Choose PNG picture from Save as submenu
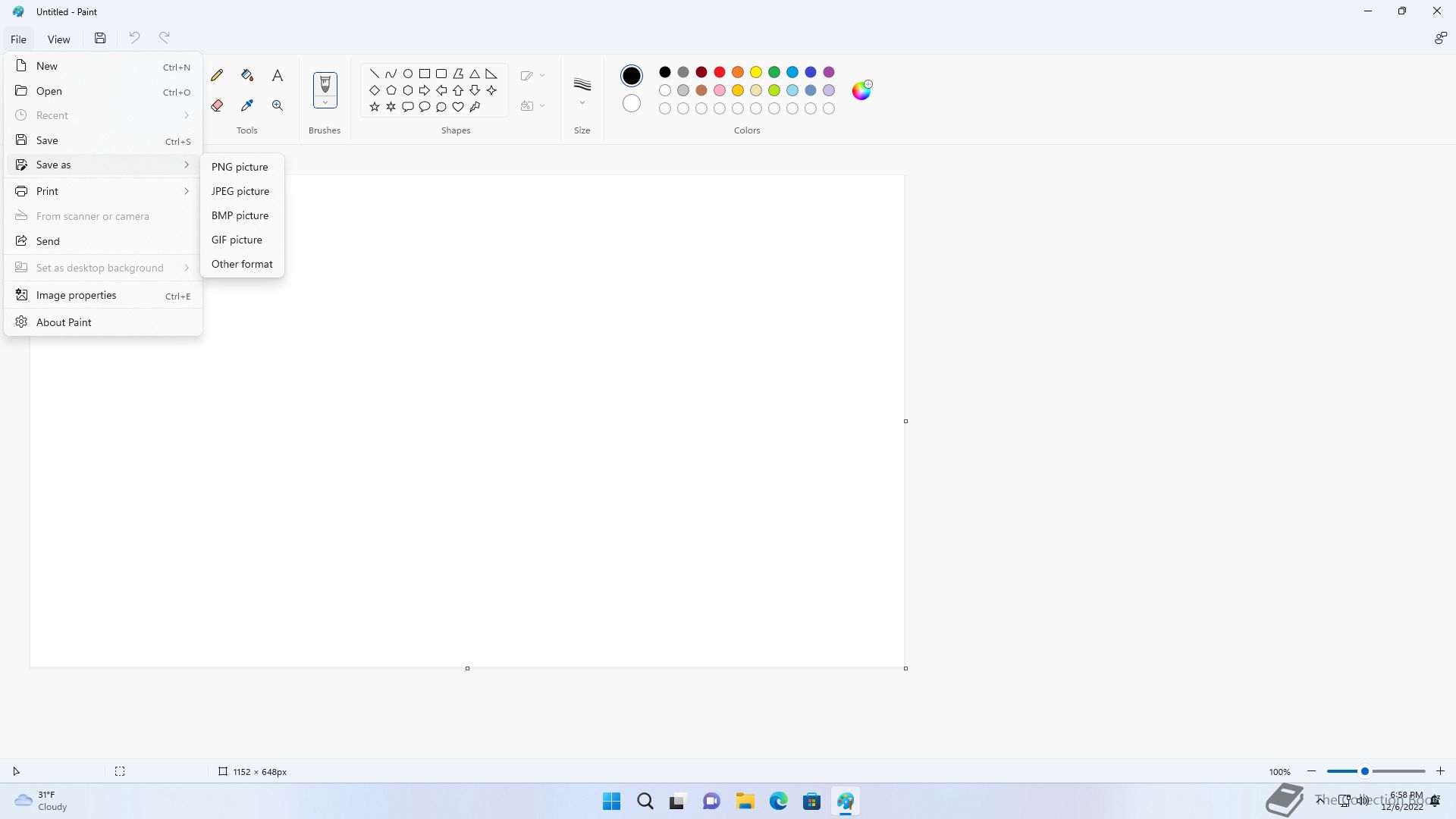Viewport: 1456px width, 819px height. click(240, 167)
